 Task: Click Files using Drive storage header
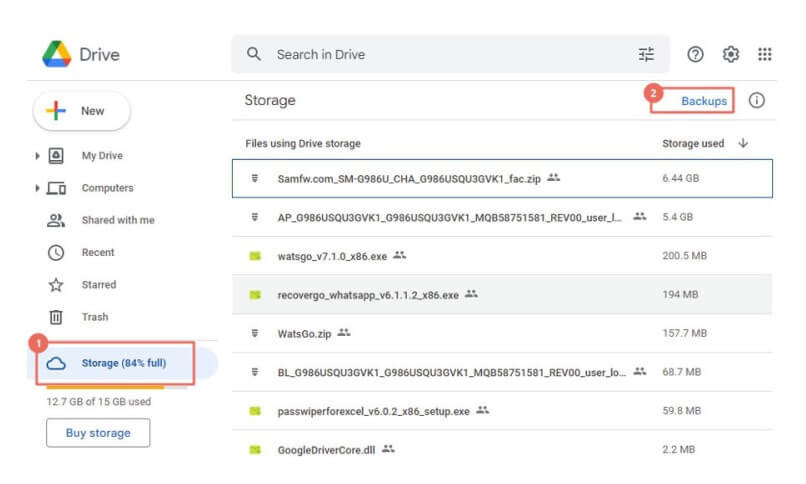click(303, 144)
